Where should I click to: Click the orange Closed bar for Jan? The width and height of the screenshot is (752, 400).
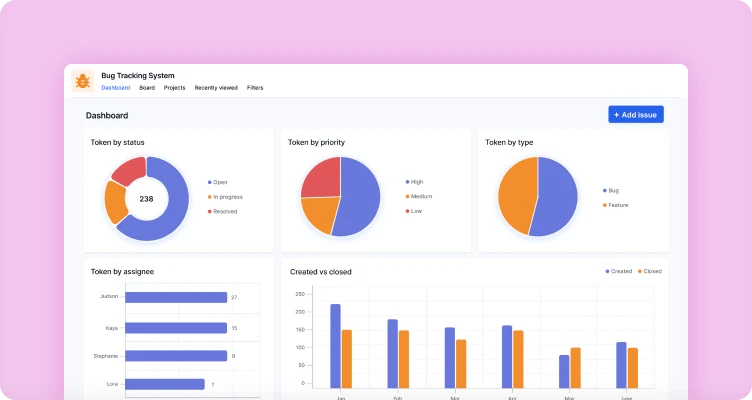coord(347,359)
